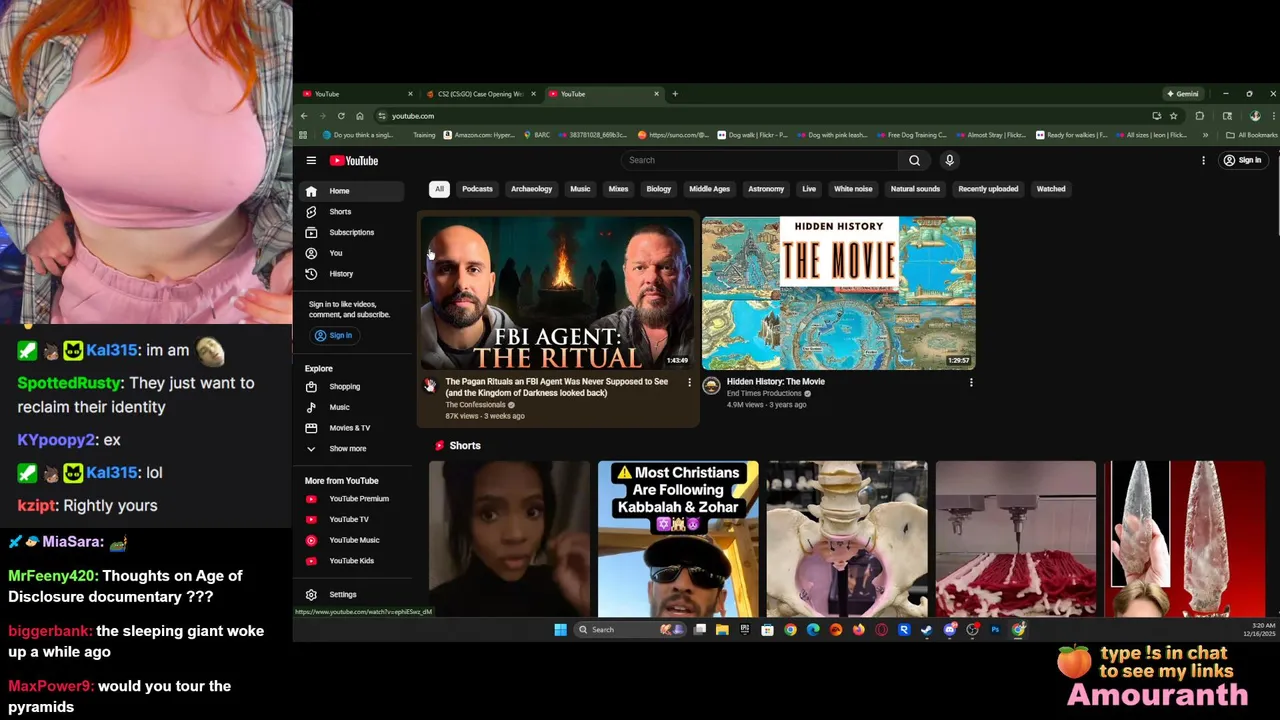
Task: Open All Bookmarks folder
Action: coord(1253,135)
